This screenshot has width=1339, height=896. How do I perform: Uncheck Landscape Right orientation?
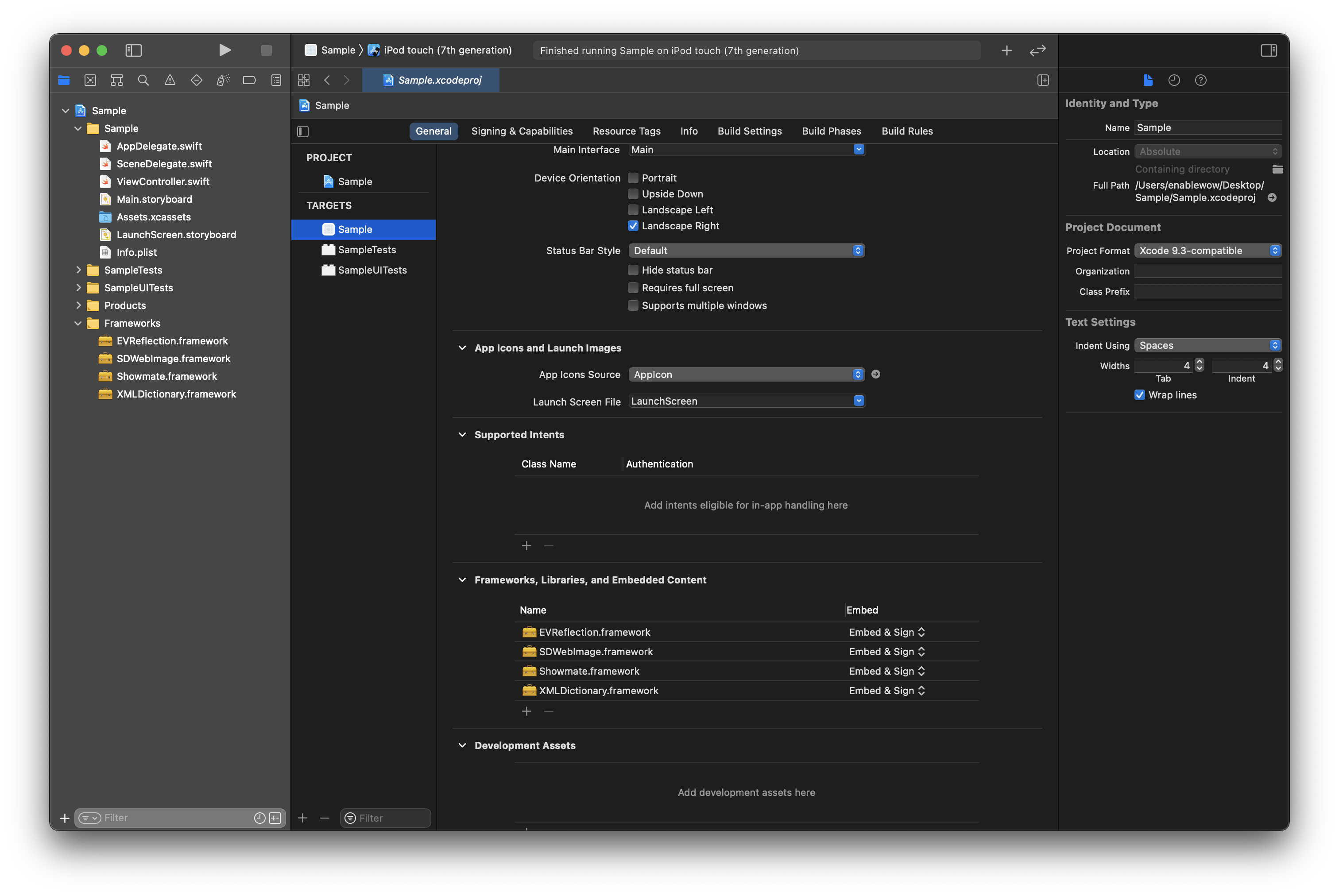[x=633, y=226]
